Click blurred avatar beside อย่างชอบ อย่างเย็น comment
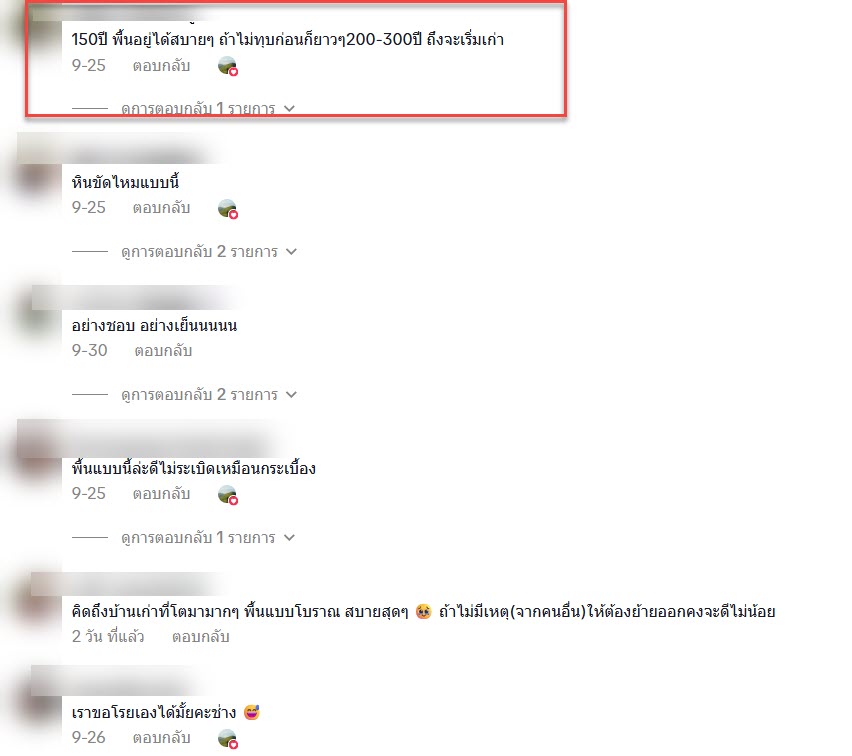The width and height of the screenshot is (852, 756). click(37, 320)
